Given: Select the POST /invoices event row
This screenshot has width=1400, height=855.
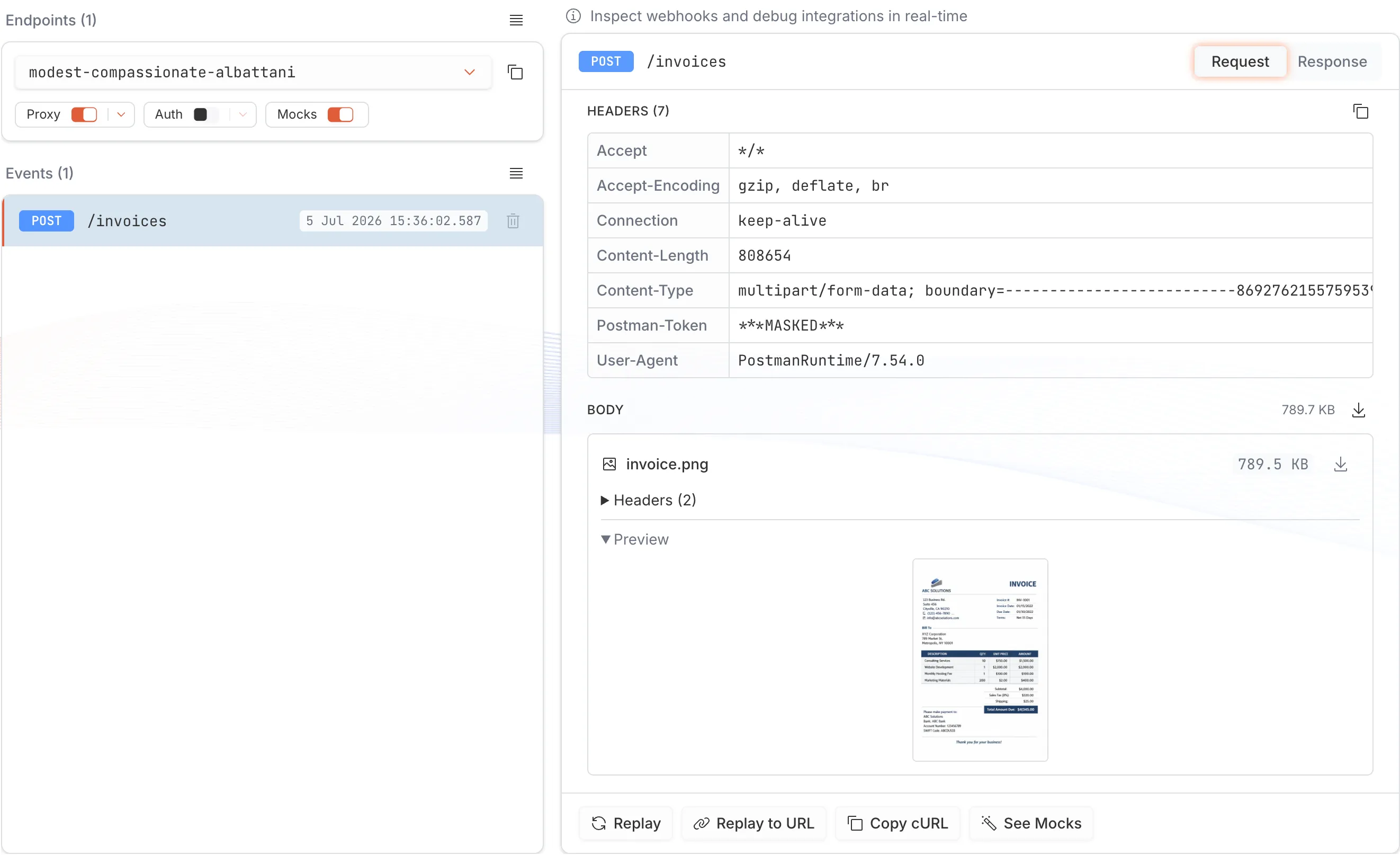Looking at the screenshot, I should coord(273,221).
